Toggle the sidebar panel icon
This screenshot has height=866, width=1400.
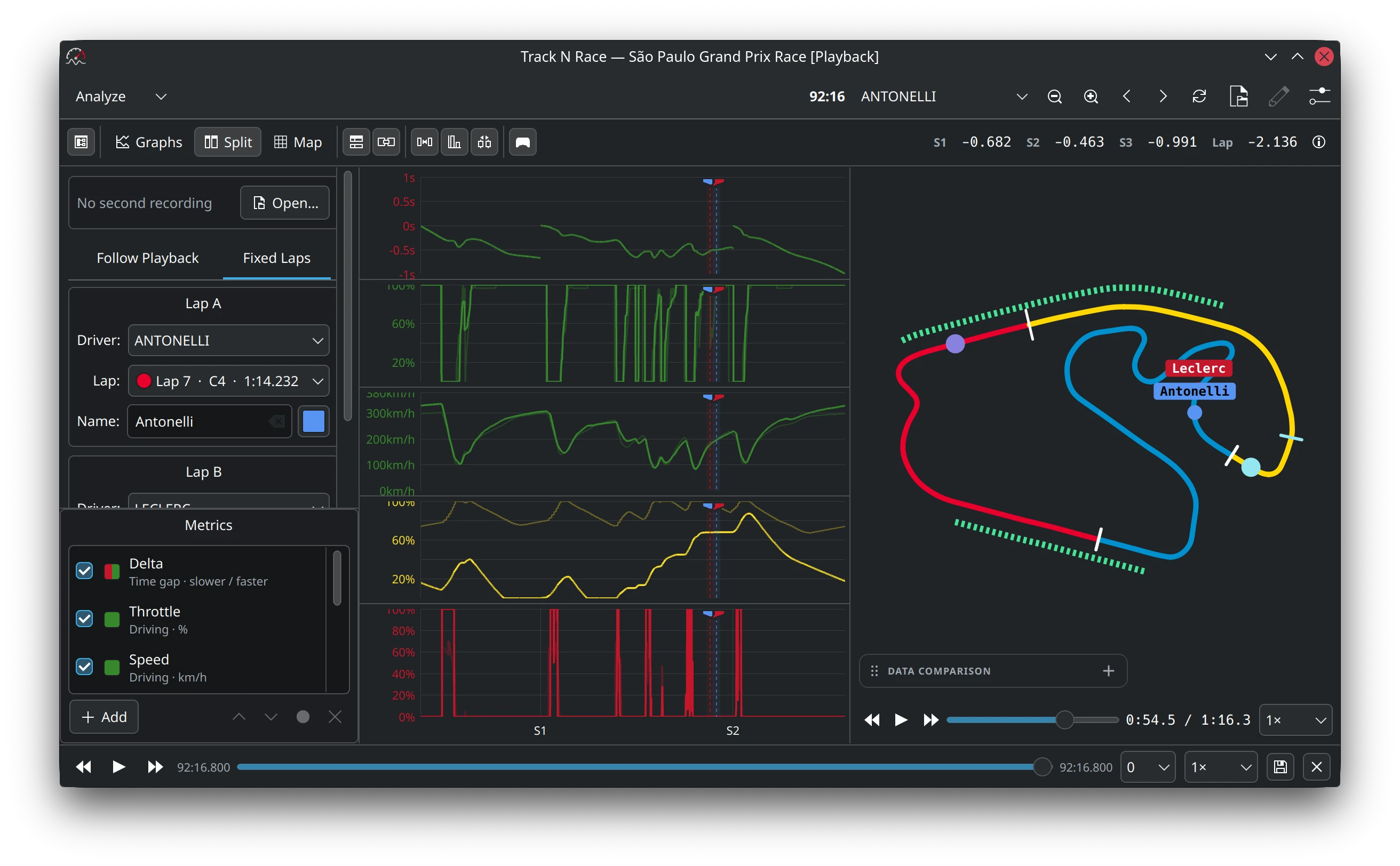(x=82, y=142)
